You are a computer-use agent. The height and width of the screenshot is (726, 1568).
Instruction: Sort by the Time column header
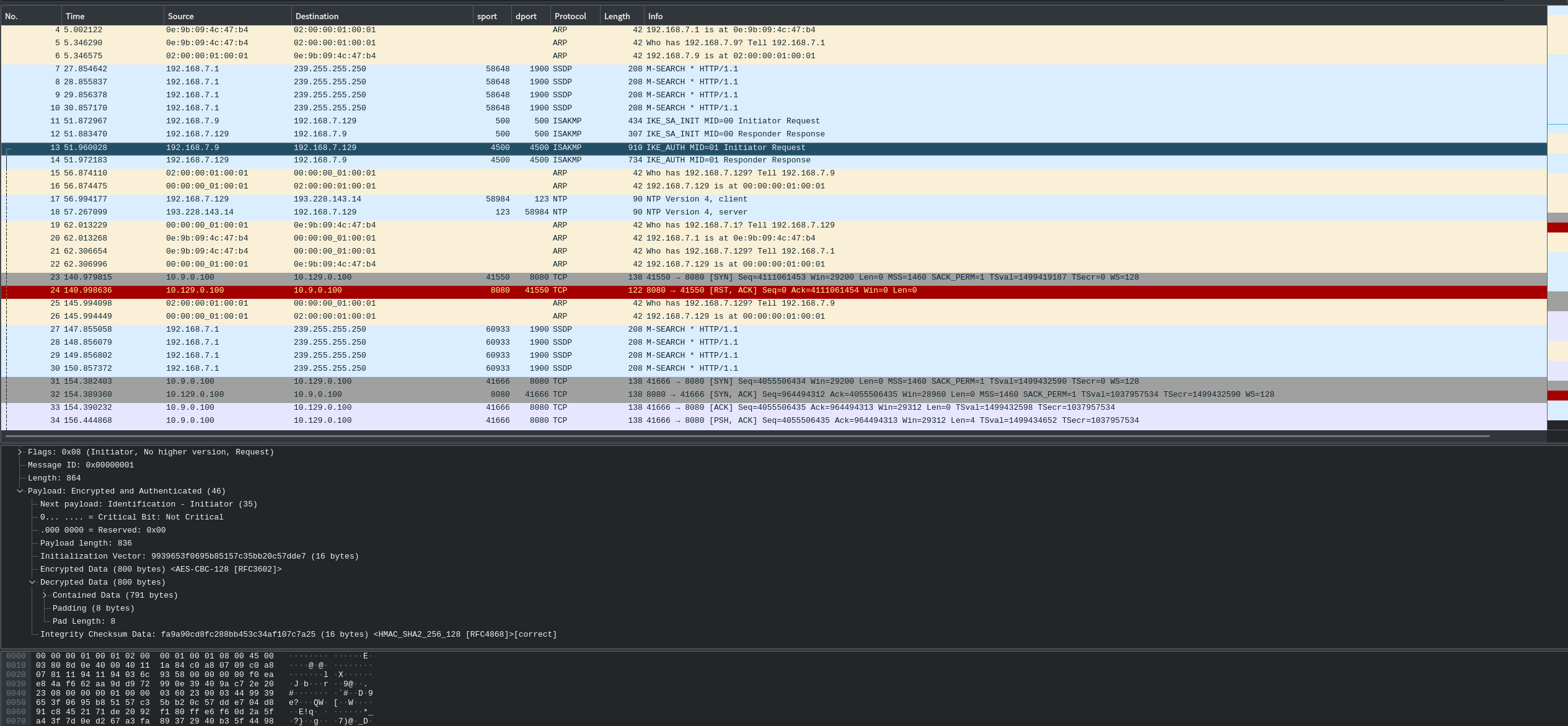pyautogui.click(x=113, y=16)
